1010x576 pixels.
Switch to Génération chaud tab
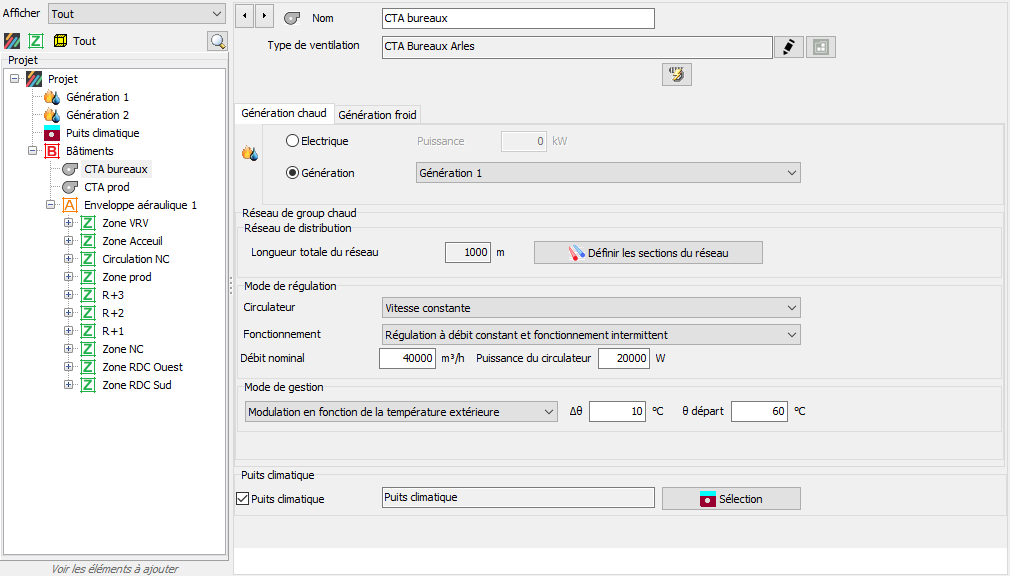284,113
